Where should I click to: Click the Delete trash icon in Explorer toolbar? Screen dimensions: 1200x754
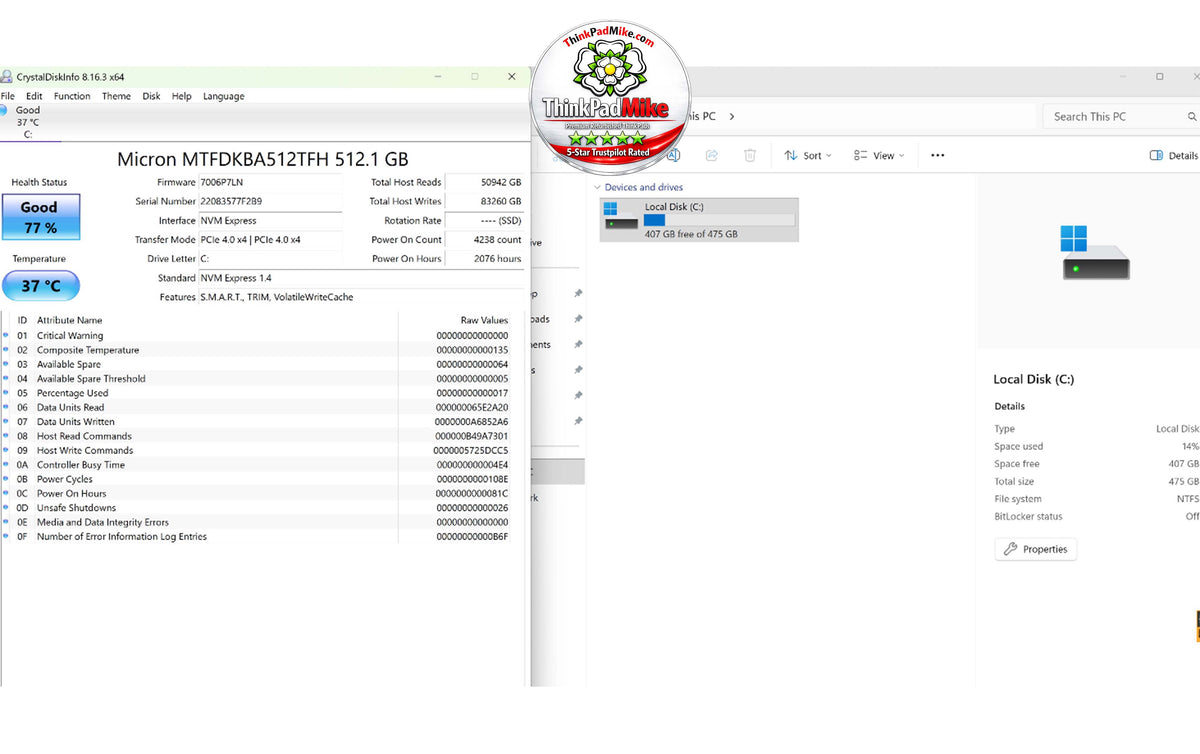point(750,155)
